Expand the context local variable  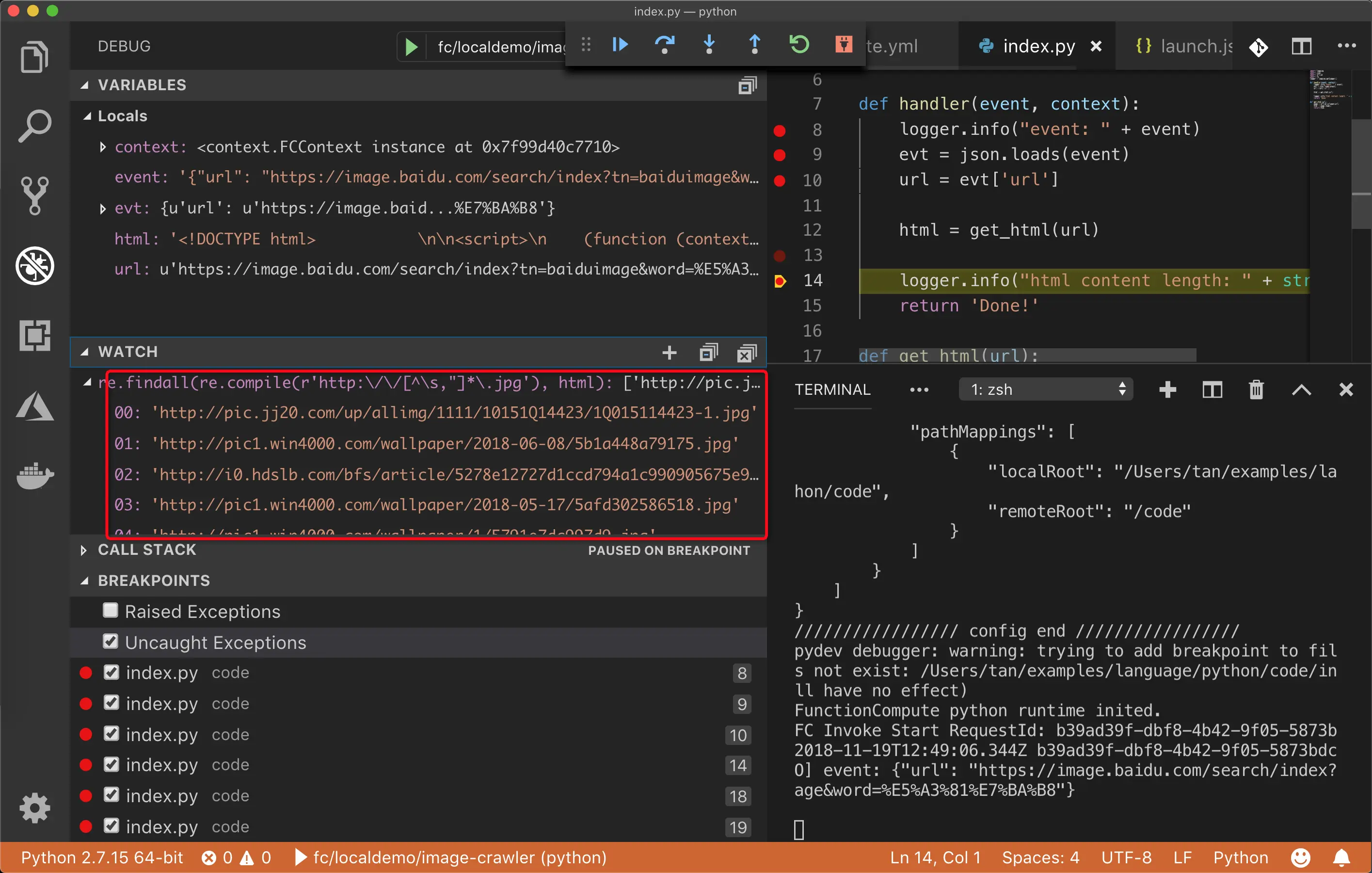coord(103,147)
